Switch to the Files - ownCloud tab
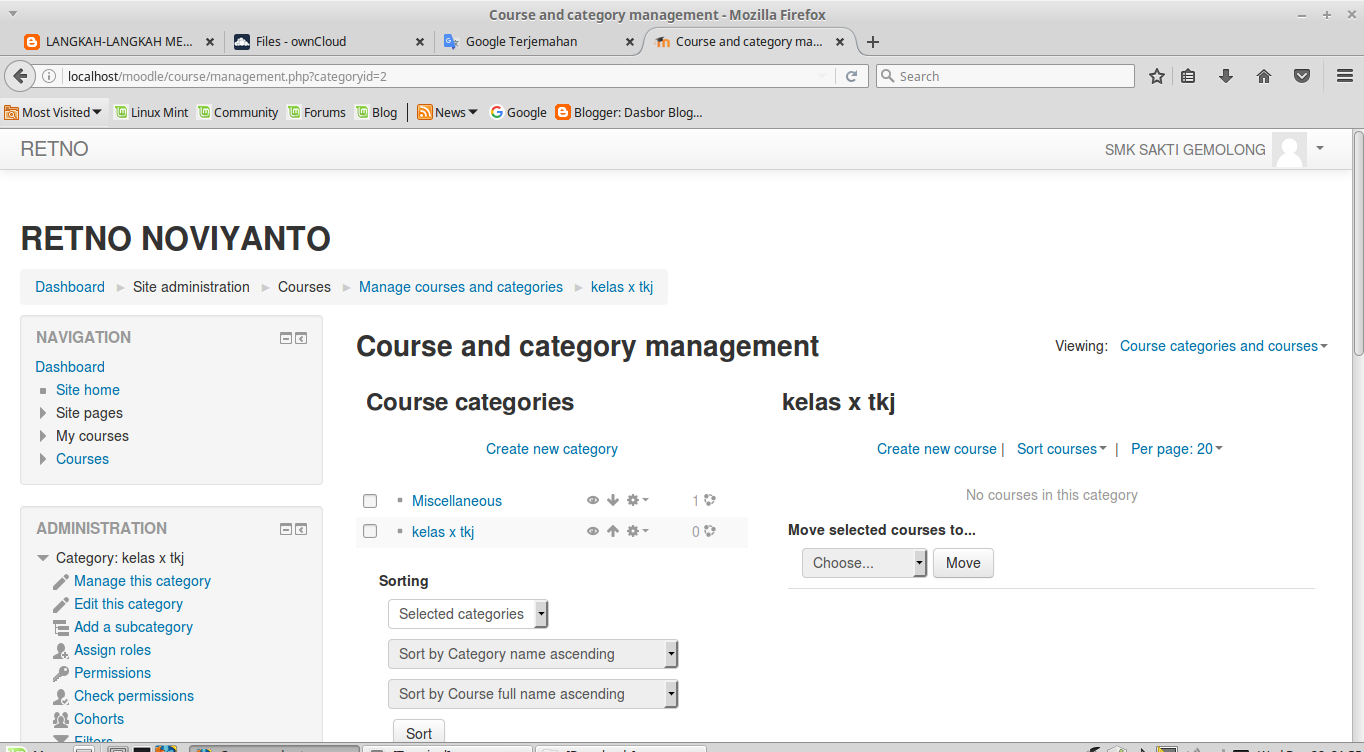Viewport: 1364px width, 752px height. click(x=301, y=42)
